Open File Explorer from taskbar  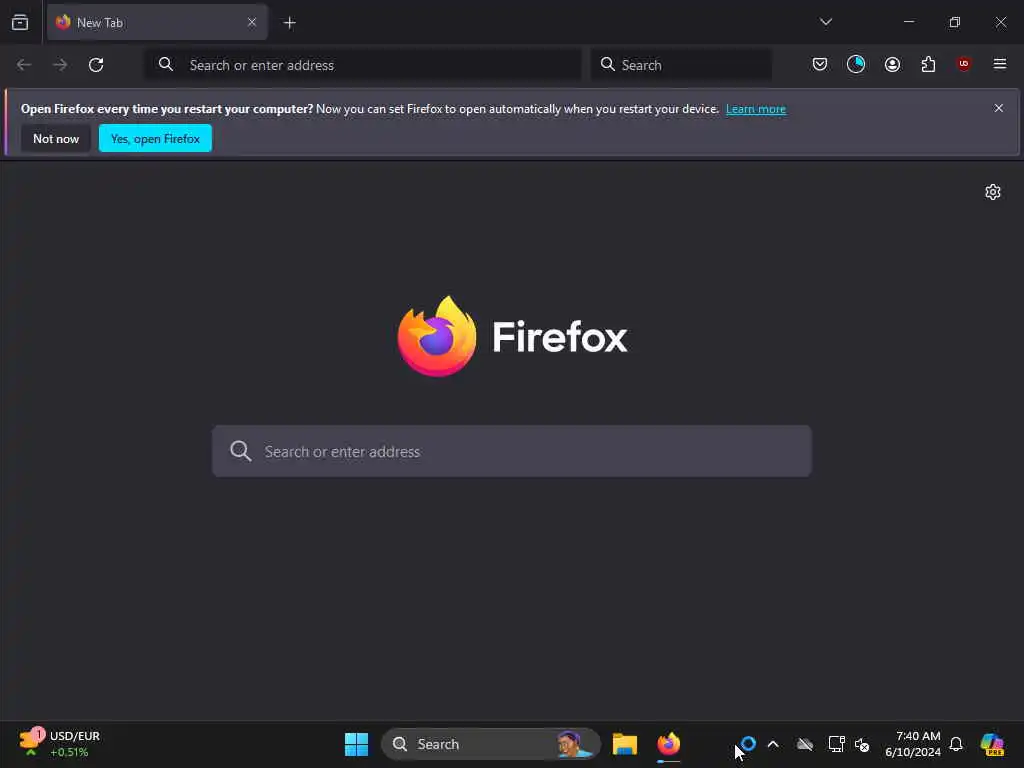coord(625,744)
